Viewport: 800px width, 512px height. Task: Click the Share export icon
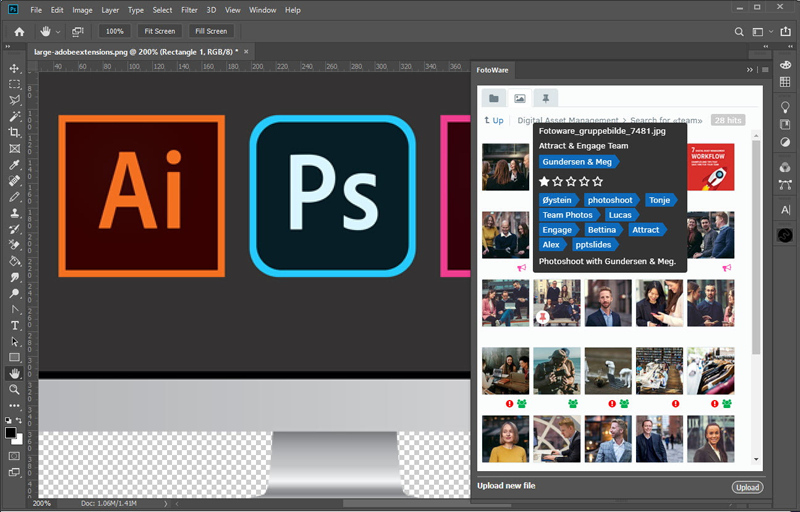click(785, 32)
